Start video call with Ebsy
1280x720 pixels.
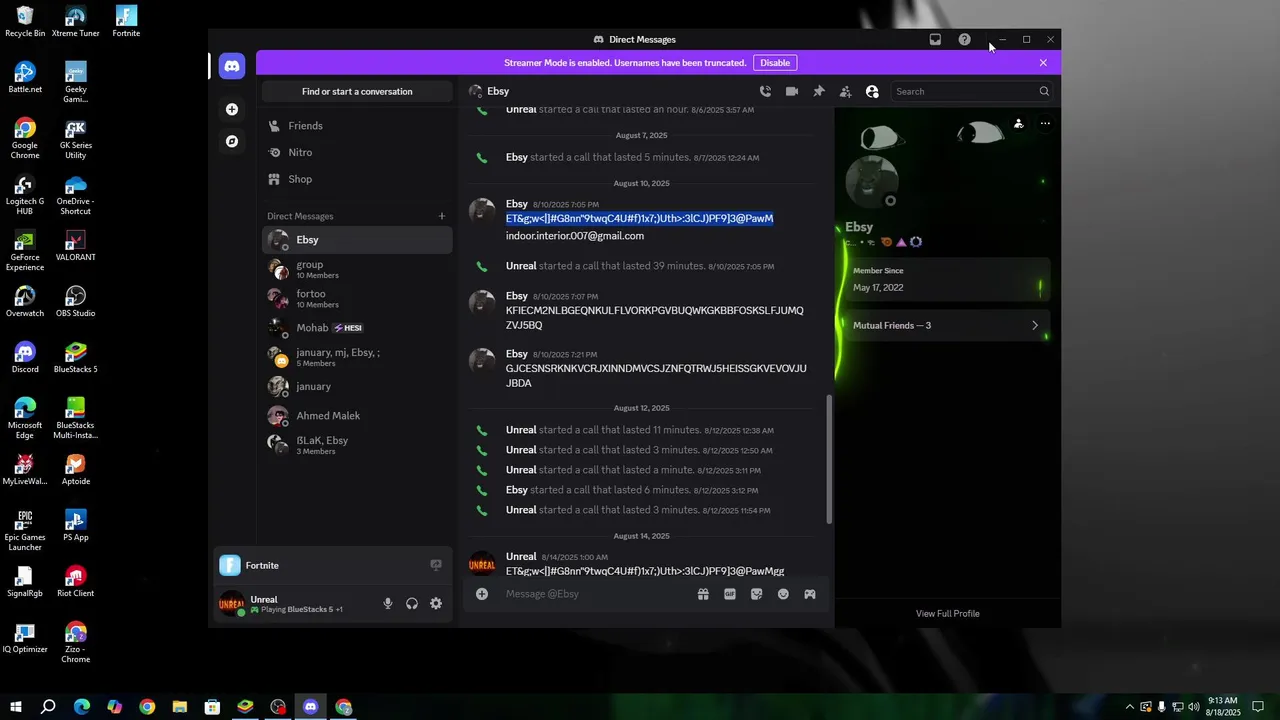click(x=792, y=91)
